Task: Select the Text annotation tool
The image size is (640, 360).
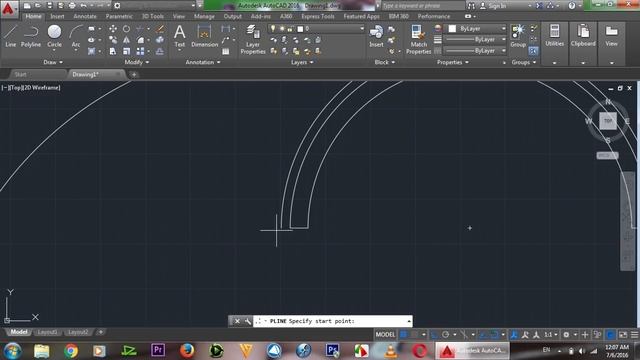Action: (x=180, y=36)
